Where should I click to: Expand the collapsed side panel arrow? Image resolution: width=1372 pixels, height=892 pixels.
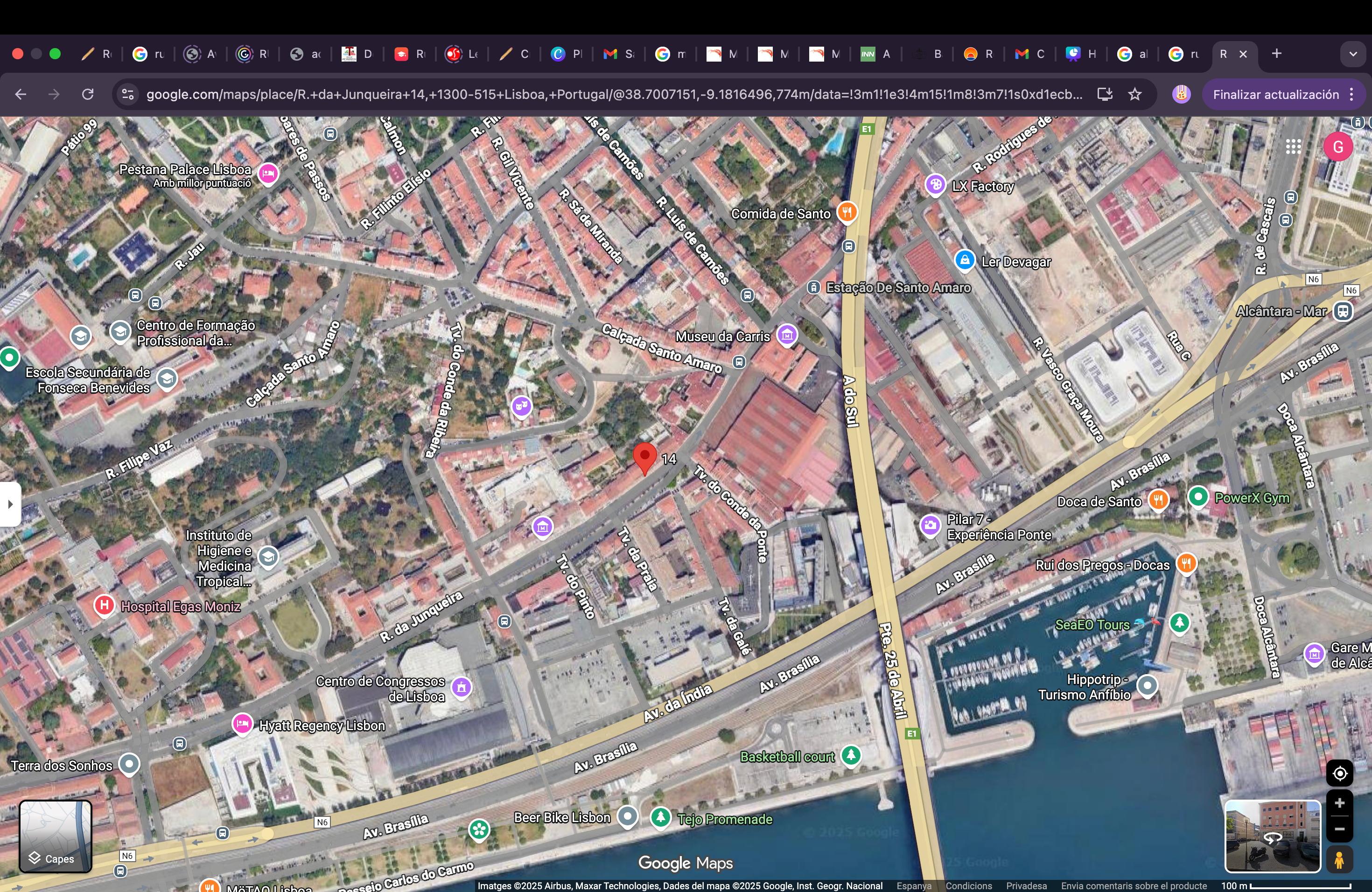pos(10,504)
